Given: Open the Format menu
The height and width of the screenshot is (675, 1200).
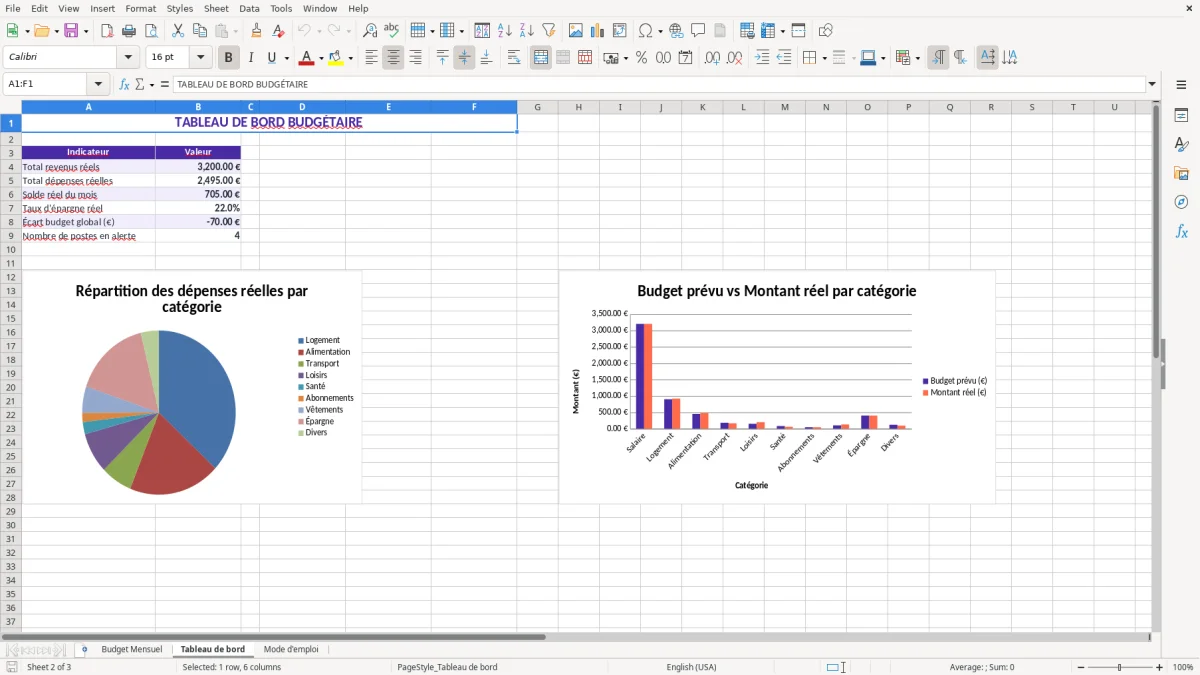Looking at the screenshot, I should click(140, 8).
